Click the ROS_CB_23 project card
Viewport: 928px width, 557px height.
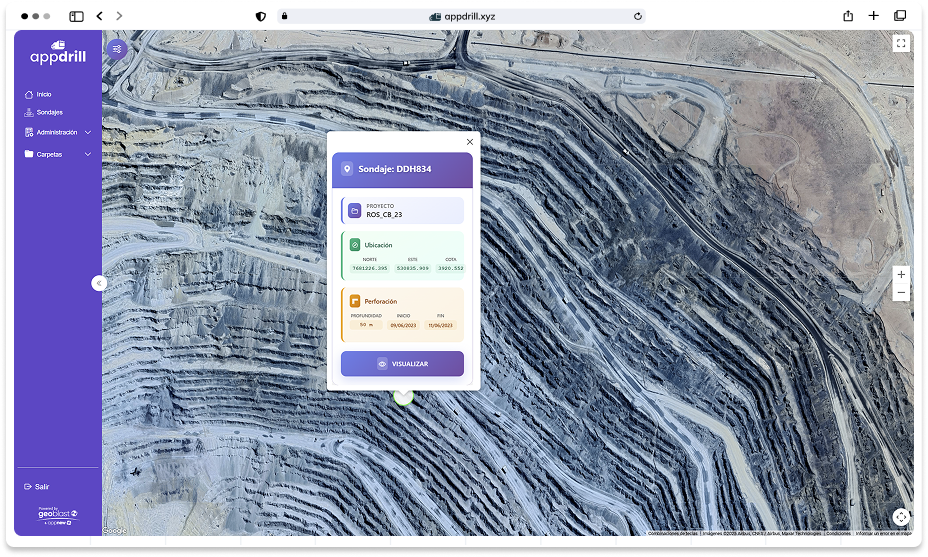(403, 211)
